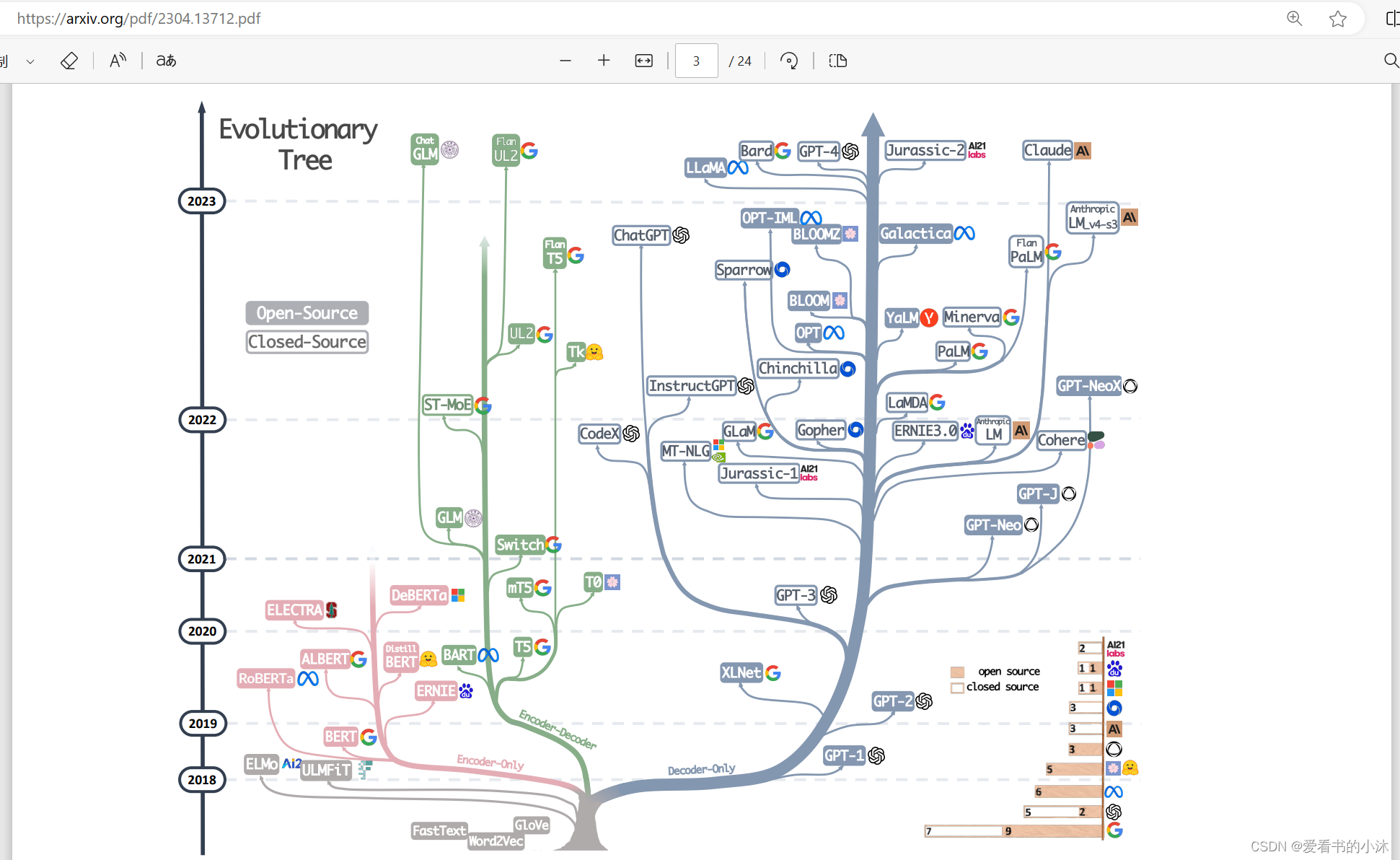This screenshot has height=860, width=1400.
Task: Zoom out with the minus button
Action: (x=565, y=61)
